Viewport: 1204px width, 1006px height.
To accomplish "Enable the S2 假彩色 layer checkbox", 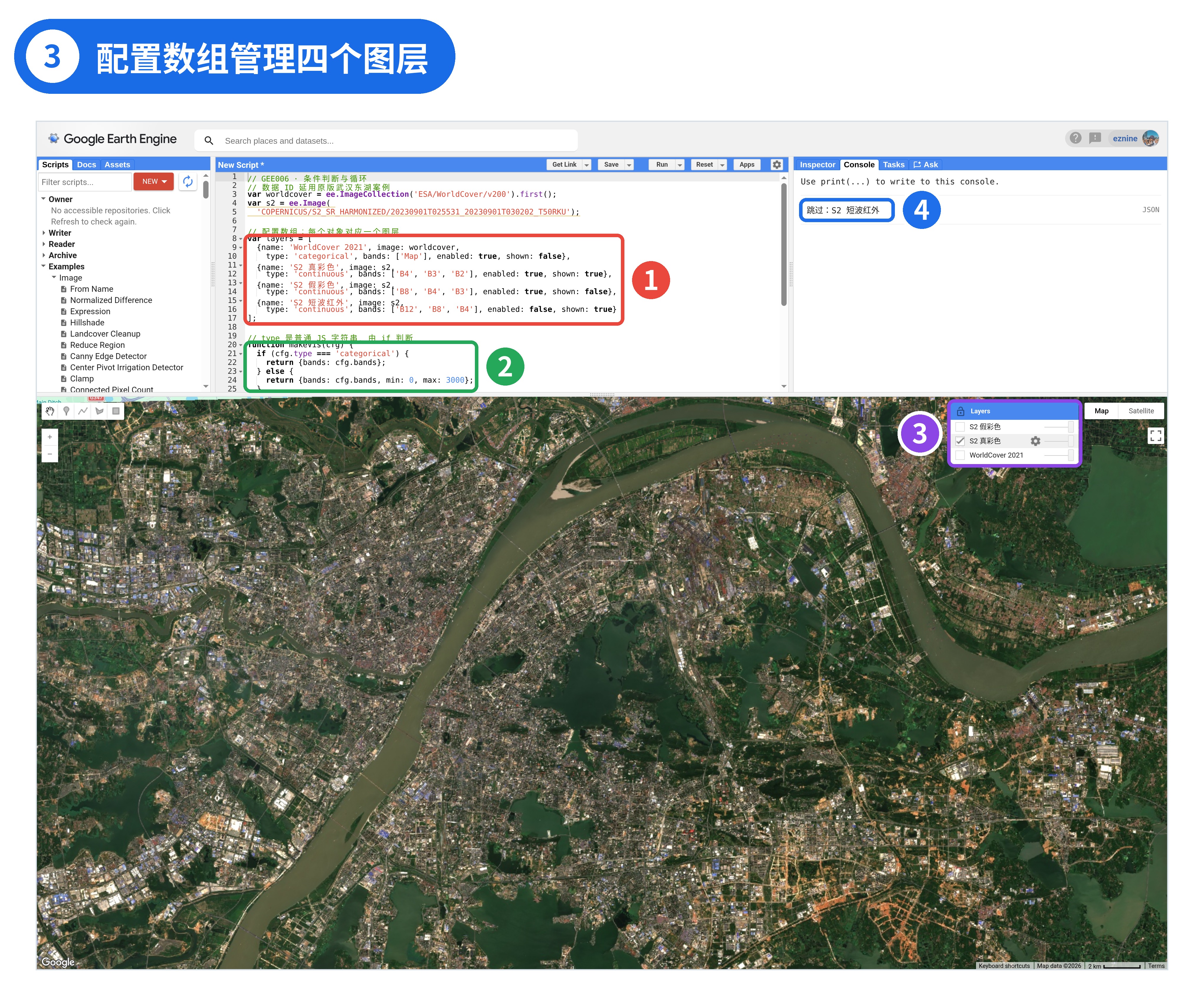I will [x=960, y=427].
